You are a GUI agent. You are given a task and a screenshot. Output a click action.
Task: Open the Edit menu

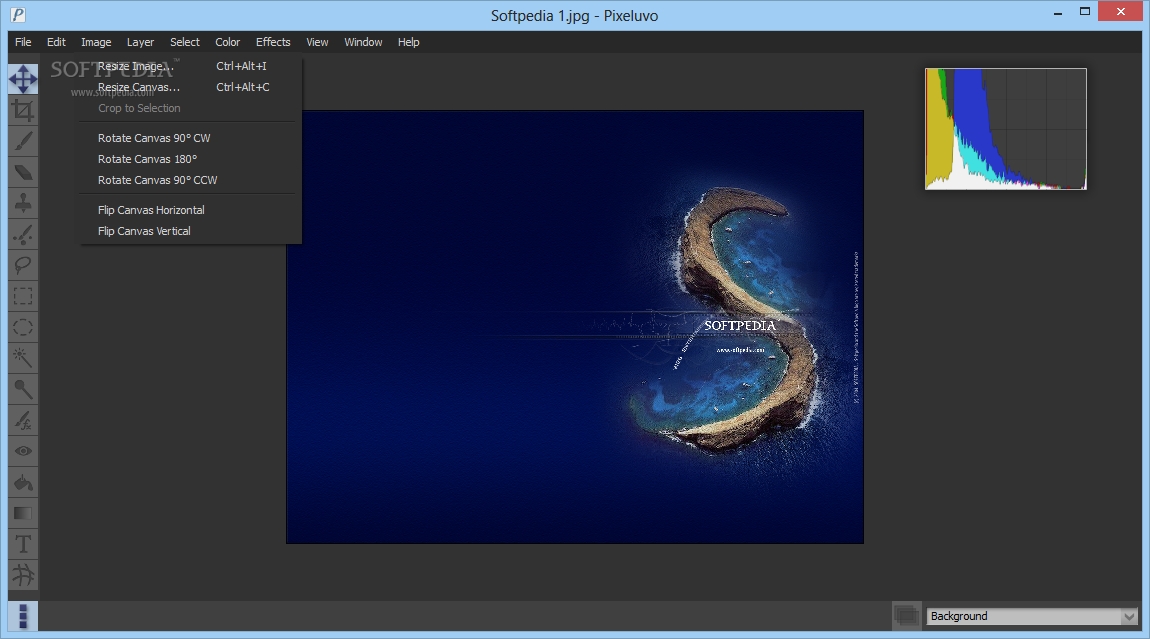click(56, 42)
